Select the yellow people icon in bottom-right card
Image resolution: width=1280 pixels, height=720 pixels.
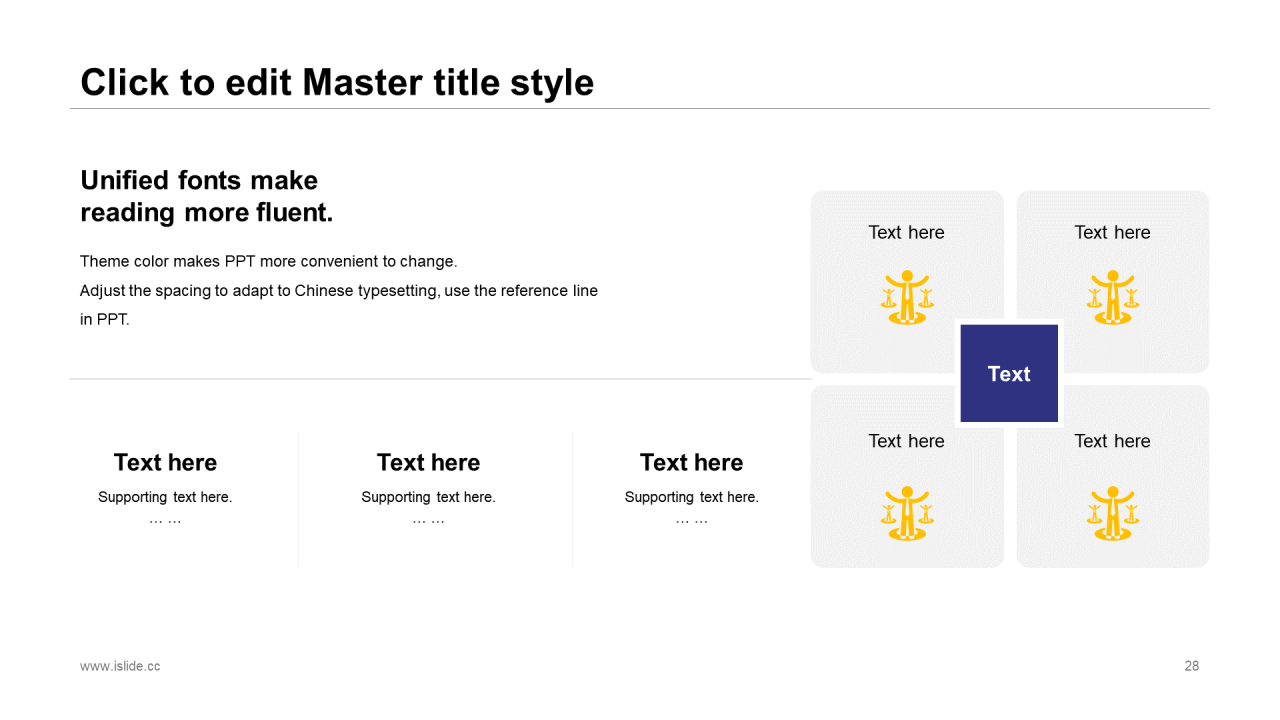(x=1112, y=513)
